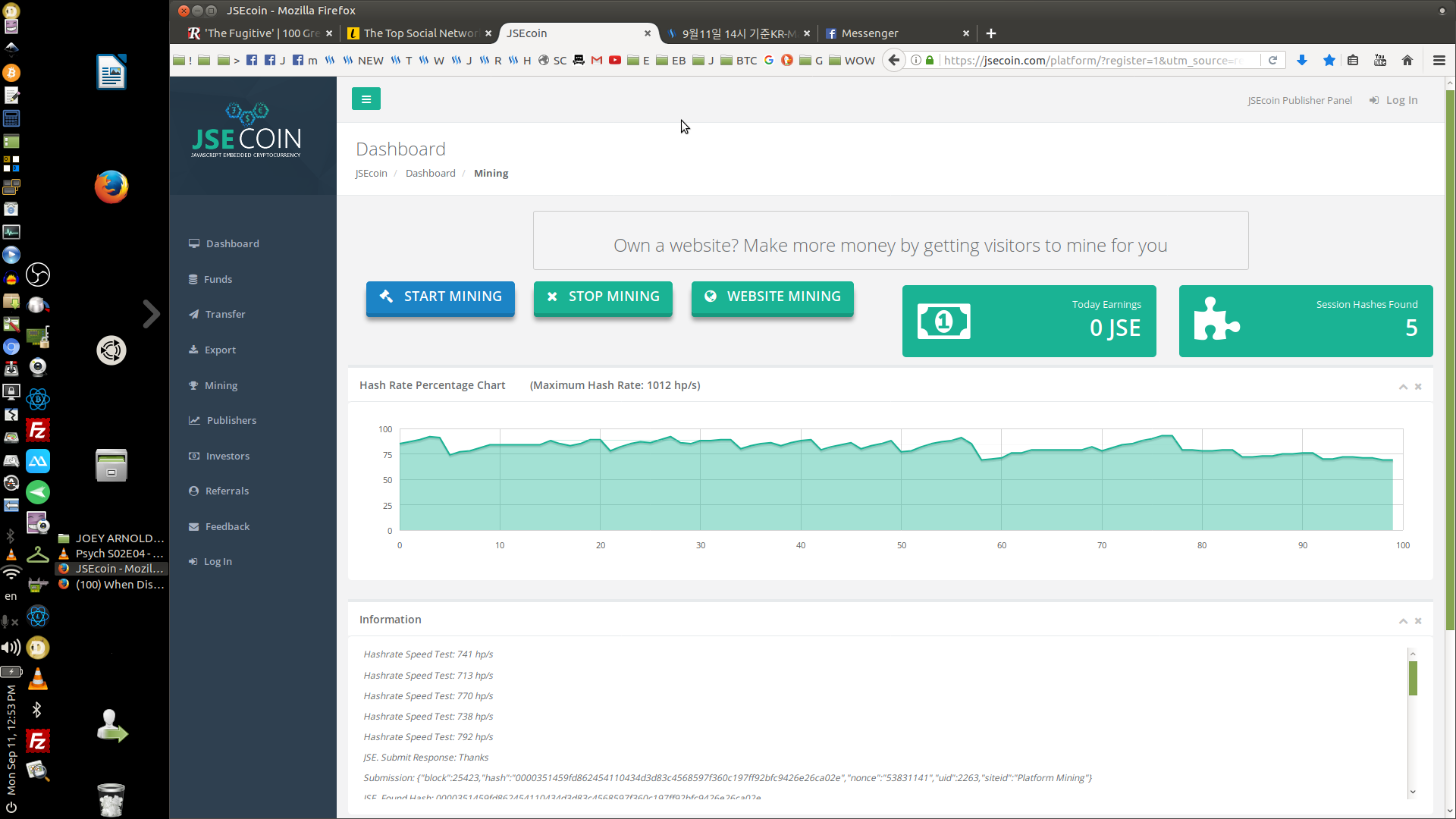Open Transfer in the sidebar
The height and width of the screenshot is (819, 1456).
click(x=217, y=314)
